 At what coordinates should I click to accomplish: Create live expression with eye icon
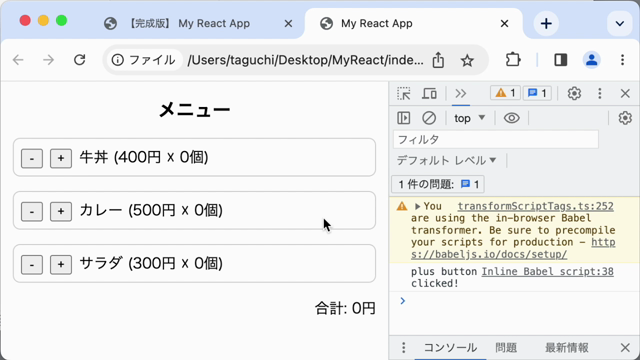click(x=511, y=118)
